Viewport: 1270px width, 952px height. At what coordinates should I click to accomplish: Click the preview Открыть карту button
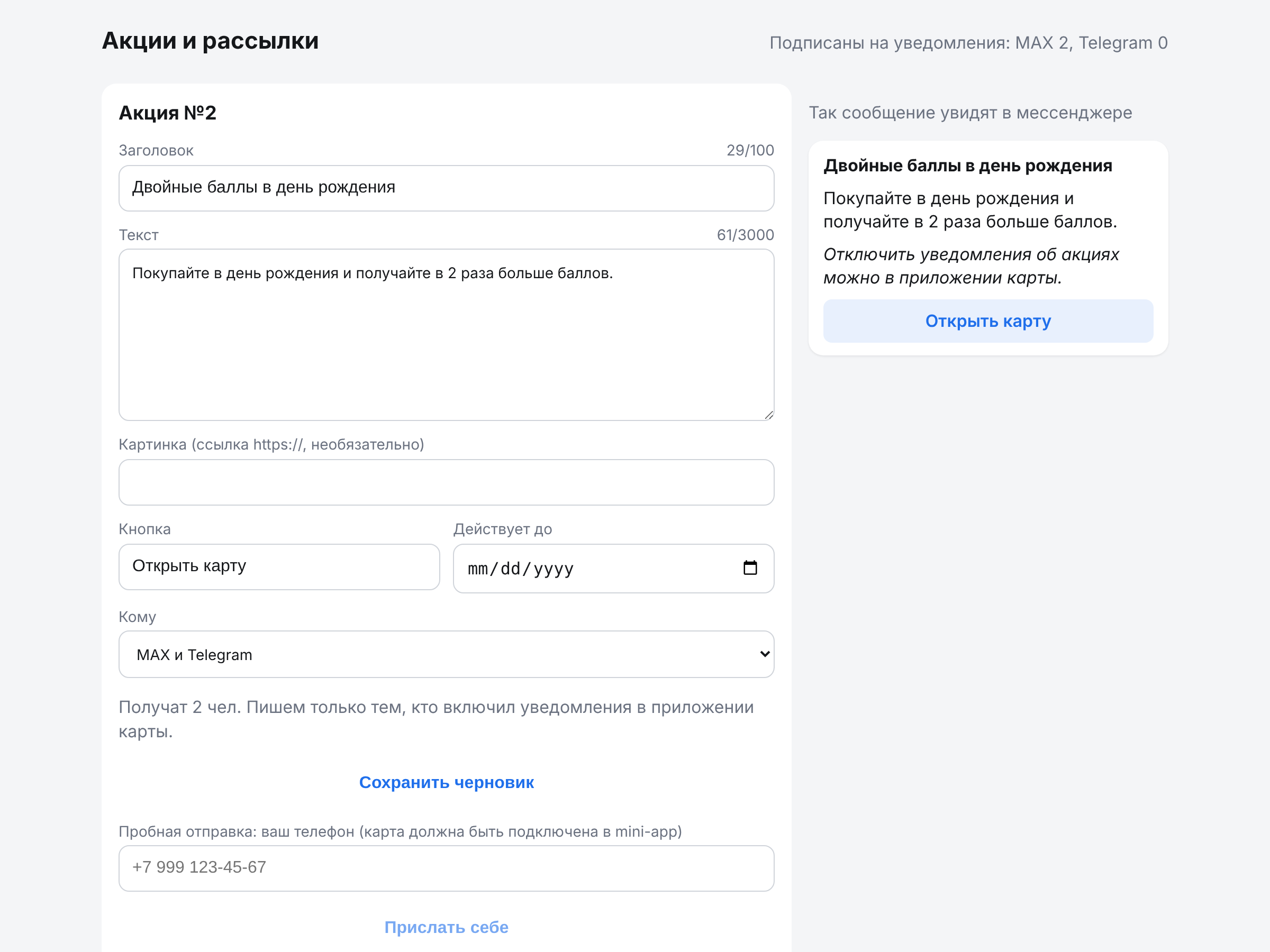987,321
